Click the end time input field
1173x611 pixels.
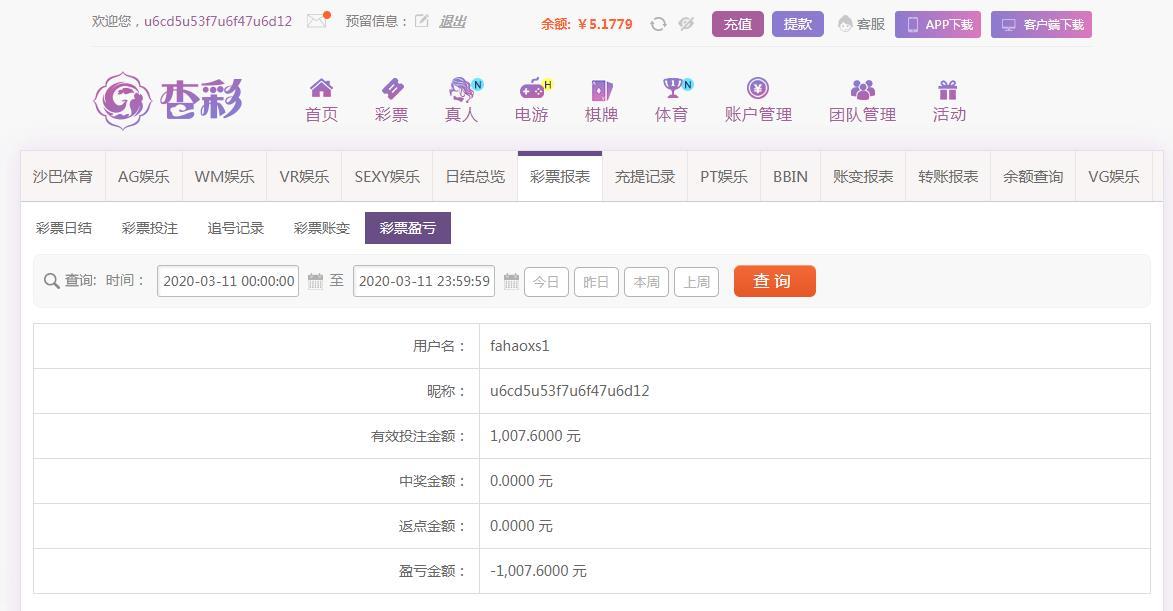[x=423, y=281]
